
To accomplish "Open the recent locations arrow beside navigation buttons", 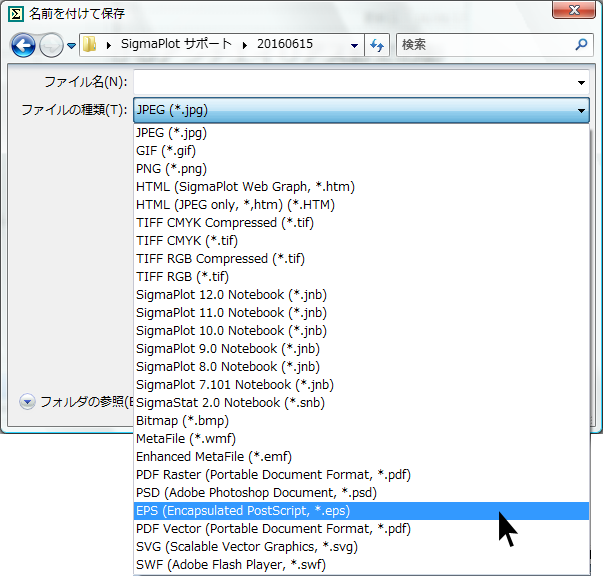I will click(71, 46).
